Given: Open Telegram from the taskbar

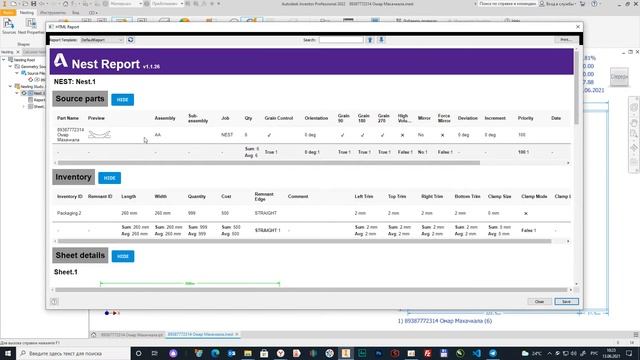Looking at the screenshot, I should [493, 353].
